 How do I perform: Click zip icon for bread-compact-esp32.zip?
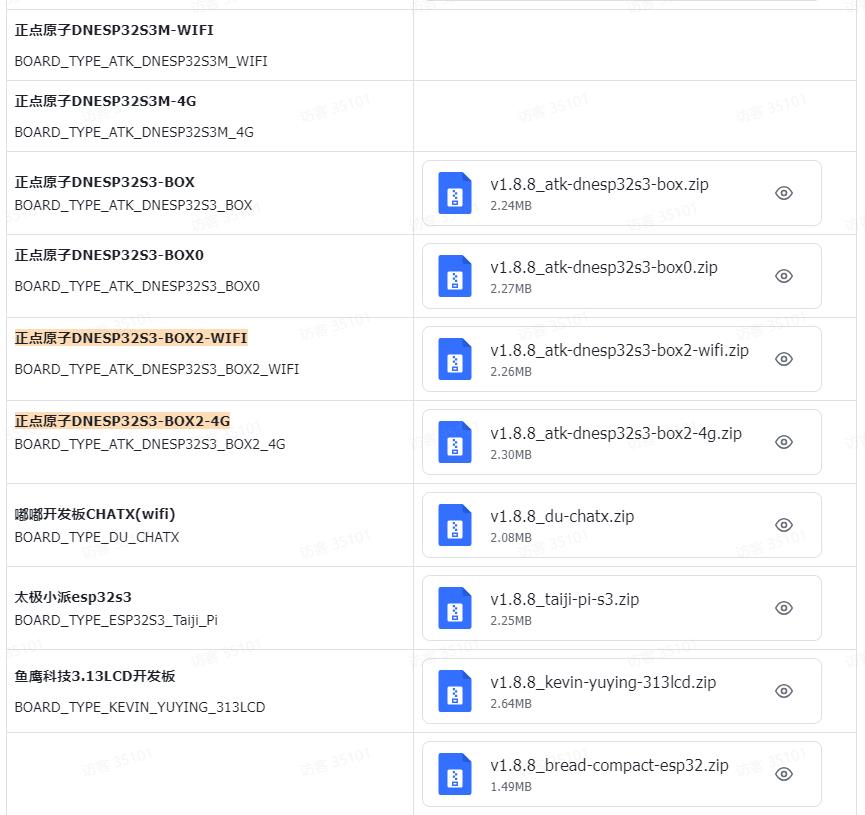455,774
